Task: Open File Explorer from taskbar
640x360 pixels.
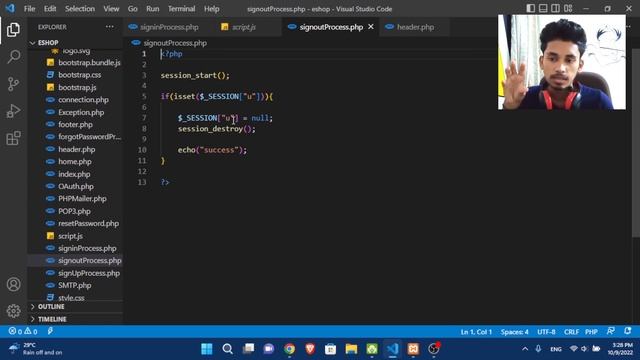Action: pyautogui.click(x=351, y=349)
